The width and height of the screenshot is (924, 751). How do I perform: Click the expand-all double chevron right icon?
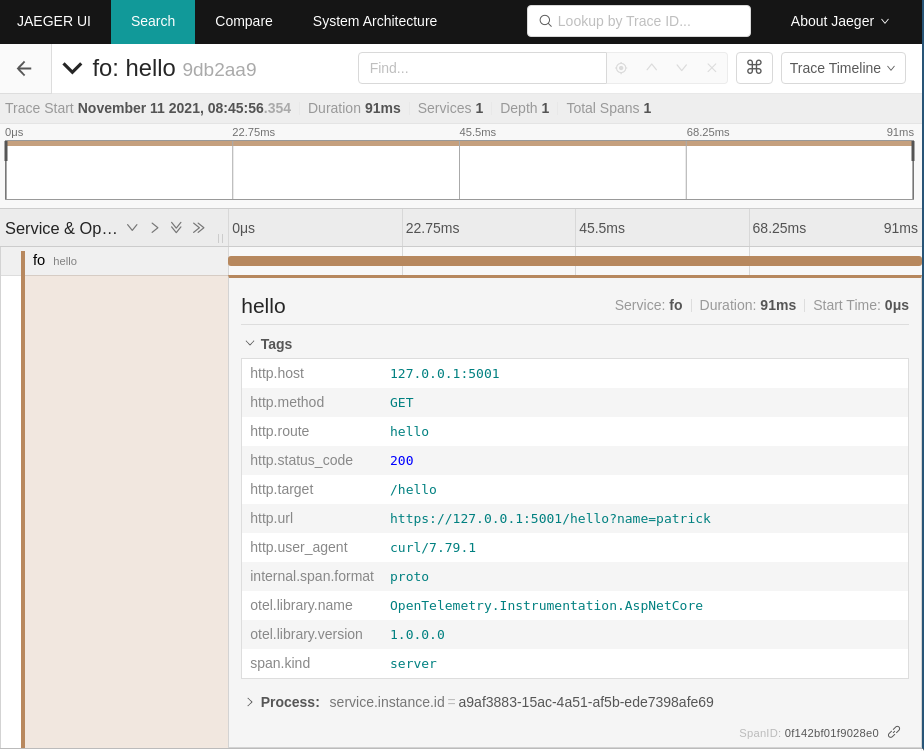pyautogui.click(x=199, y=228)
